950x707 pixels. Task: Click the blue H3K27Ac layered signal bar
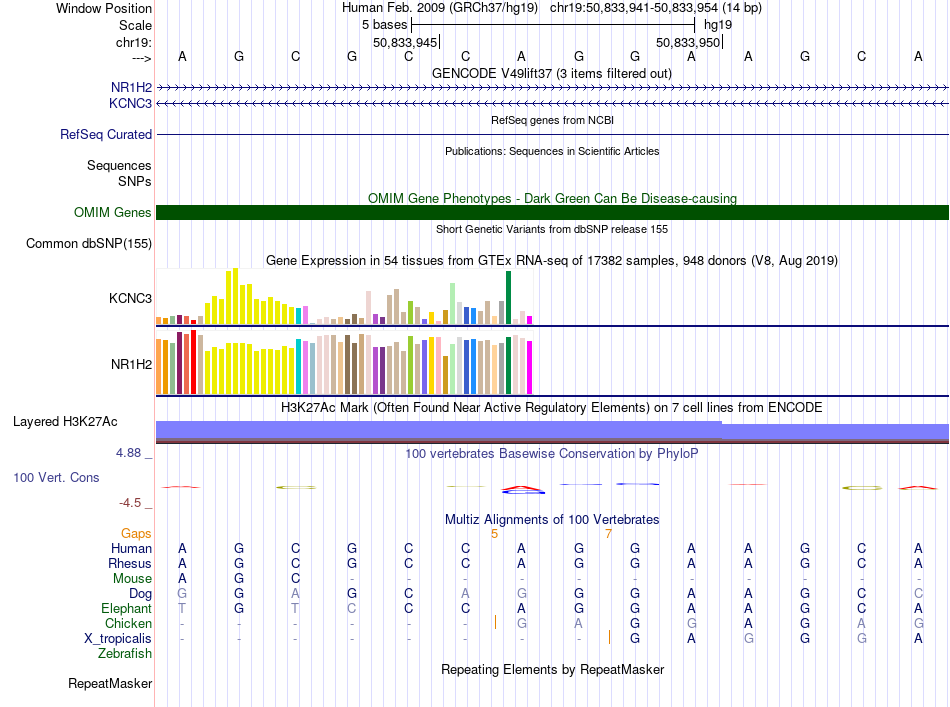tap(552, 430)
